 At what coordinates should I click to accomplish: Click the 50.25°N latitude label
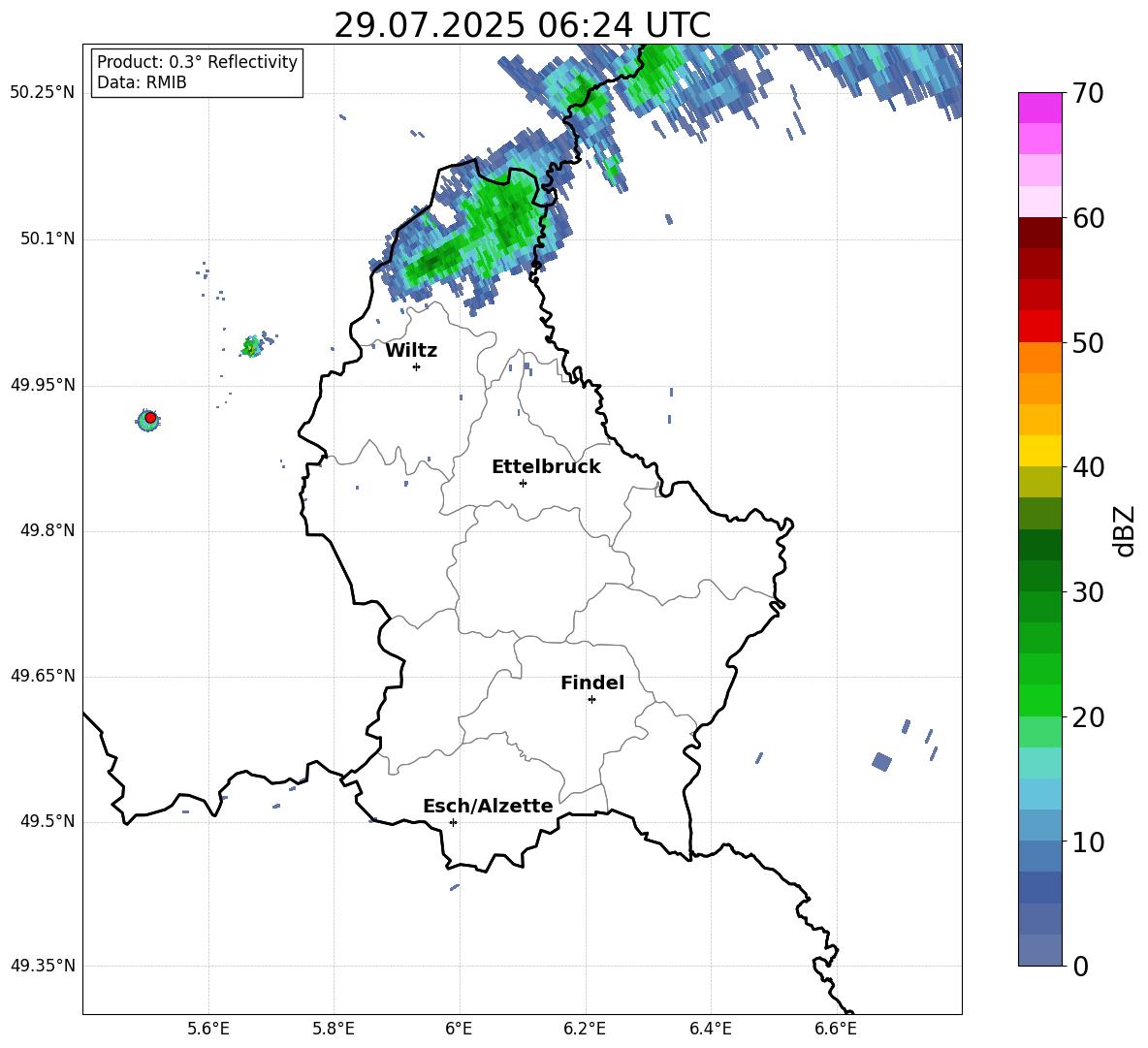pos(43,93)
